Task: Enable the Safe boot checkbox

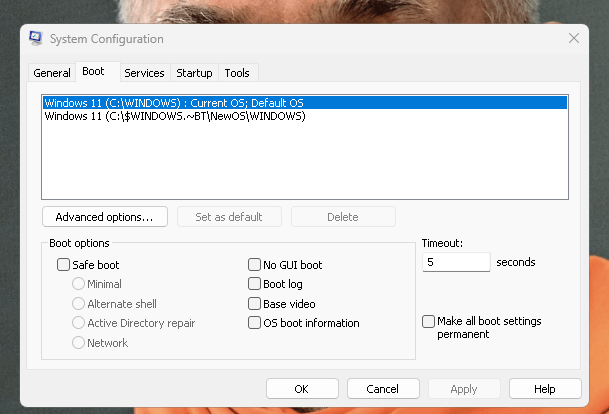Action: coord(63,265)
